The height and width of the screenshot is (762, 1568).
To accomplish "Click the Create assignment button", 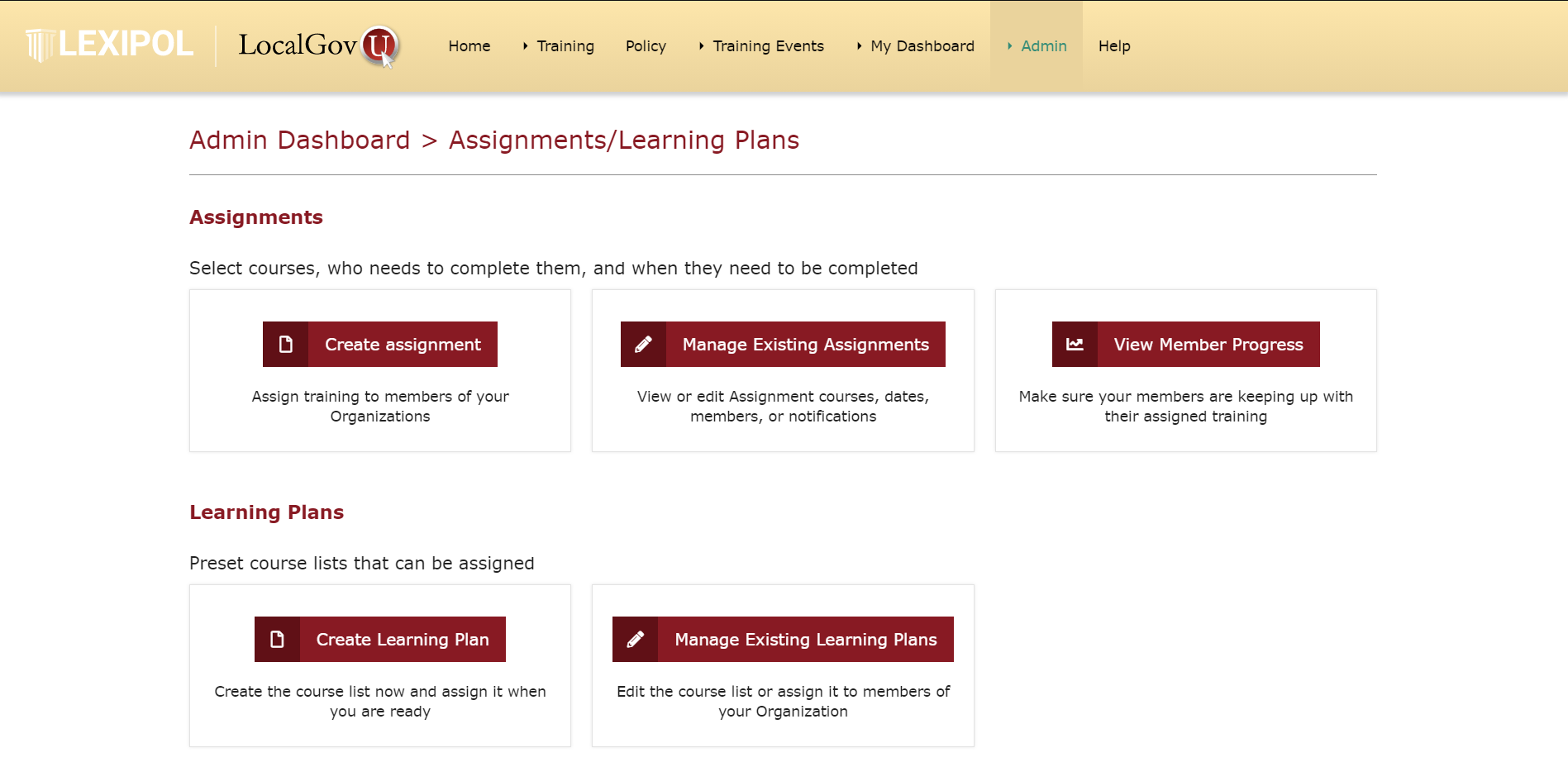I will (380, 344).
